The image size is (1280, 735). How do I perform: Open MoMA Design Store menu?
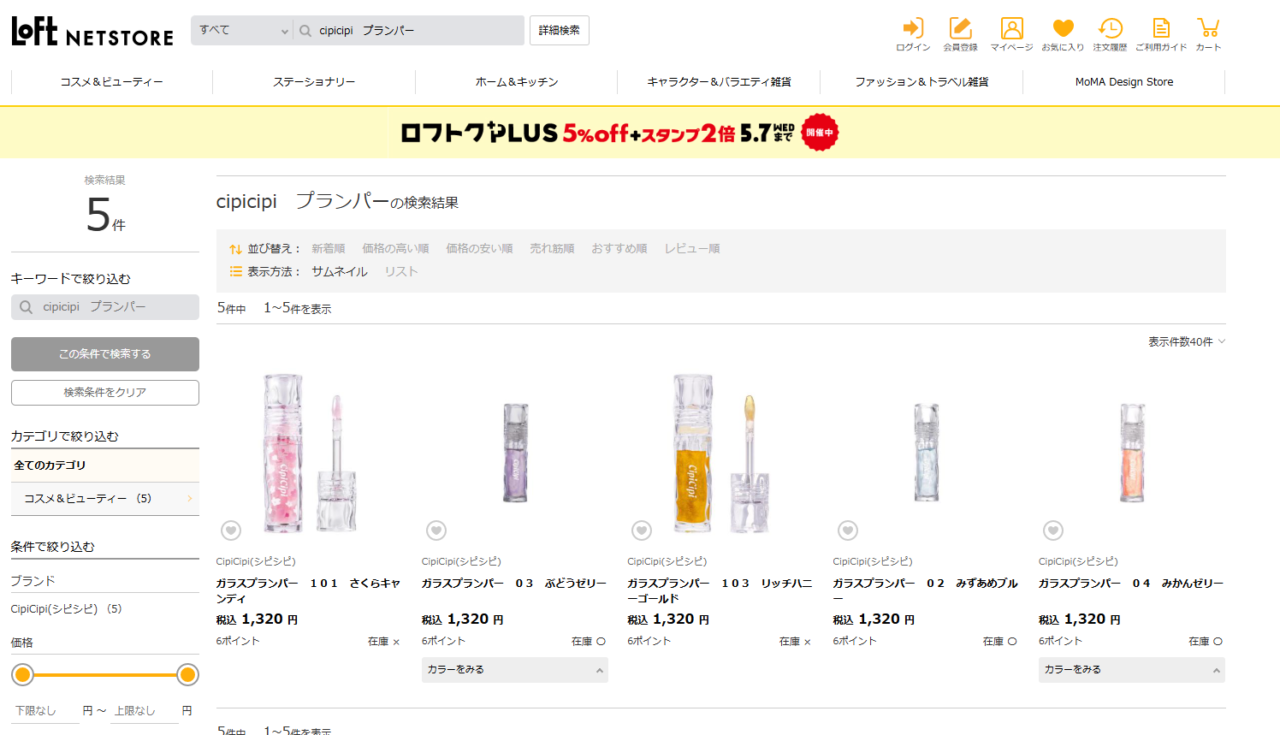point(1124,82)
